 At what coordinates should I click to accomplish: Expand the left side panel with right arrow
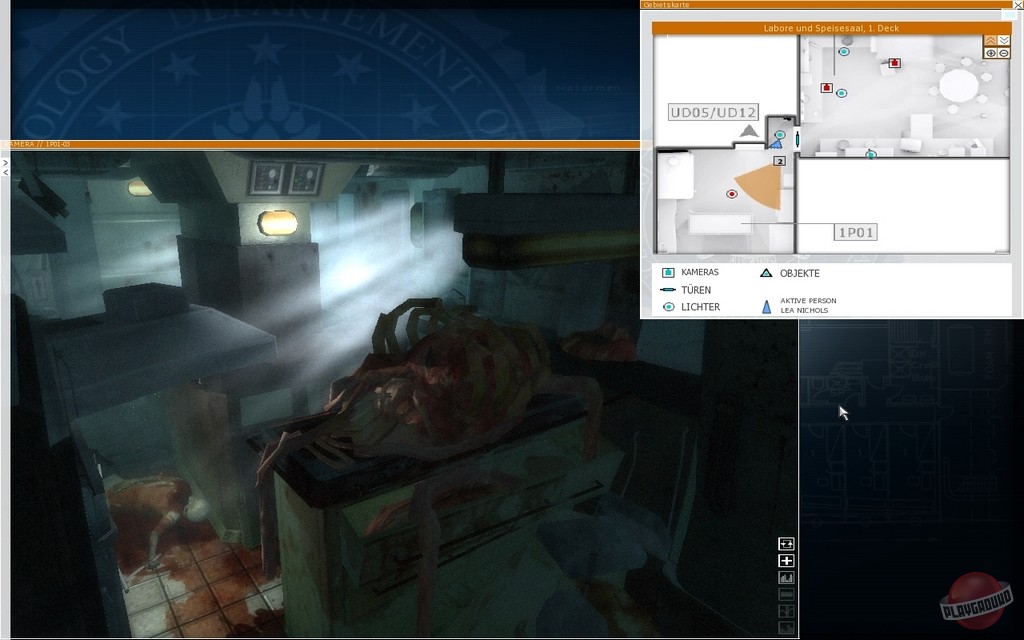tap(4, 162)
